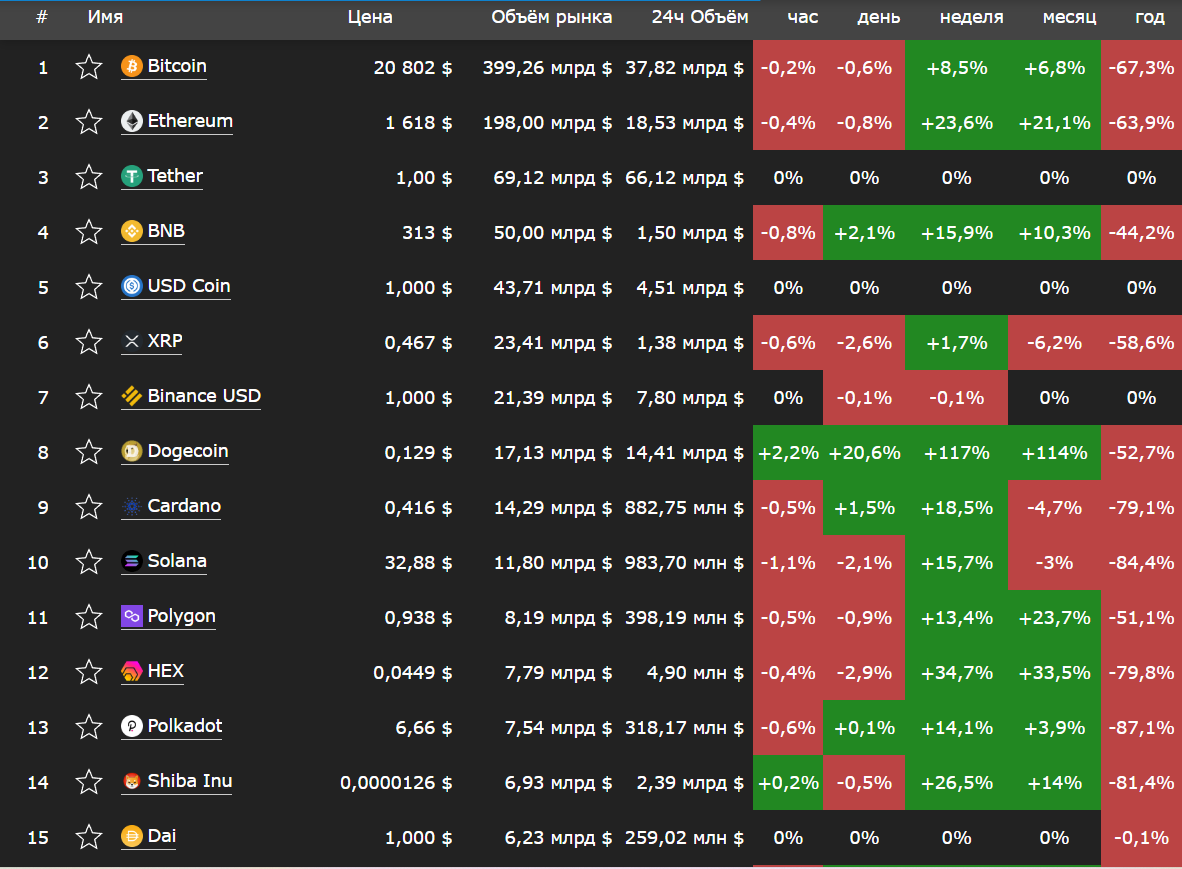Click the BNB coin logo icon

(132, 231)
